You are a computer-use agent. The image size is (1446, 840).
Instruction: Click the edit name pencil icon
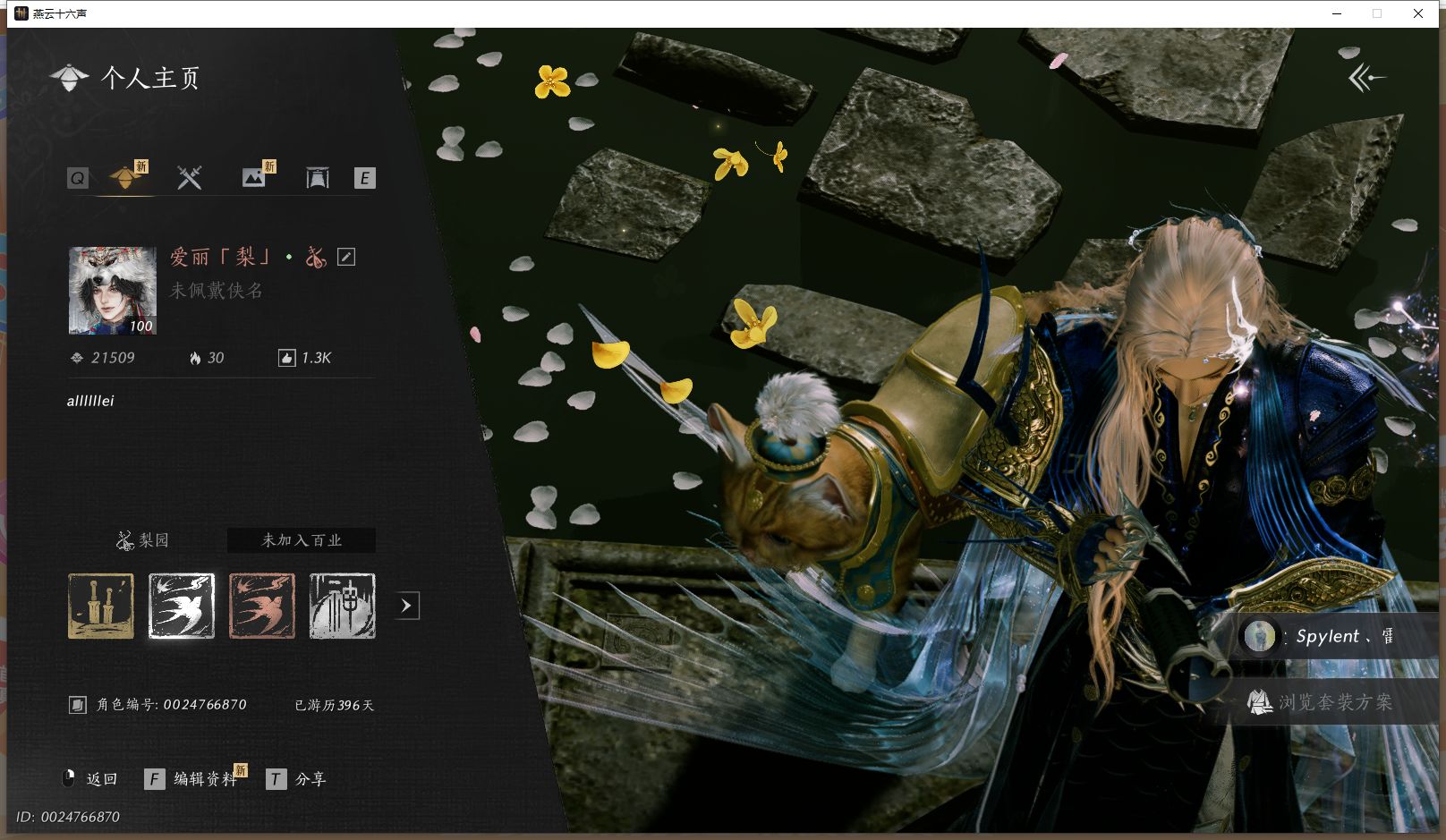click(346, 257)
